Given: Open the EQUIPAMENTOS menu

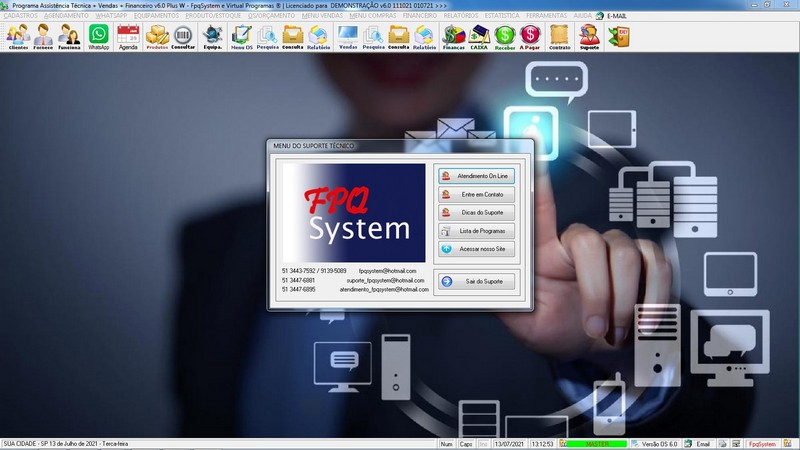Looking at the screenshot, I should click(157, 16).
